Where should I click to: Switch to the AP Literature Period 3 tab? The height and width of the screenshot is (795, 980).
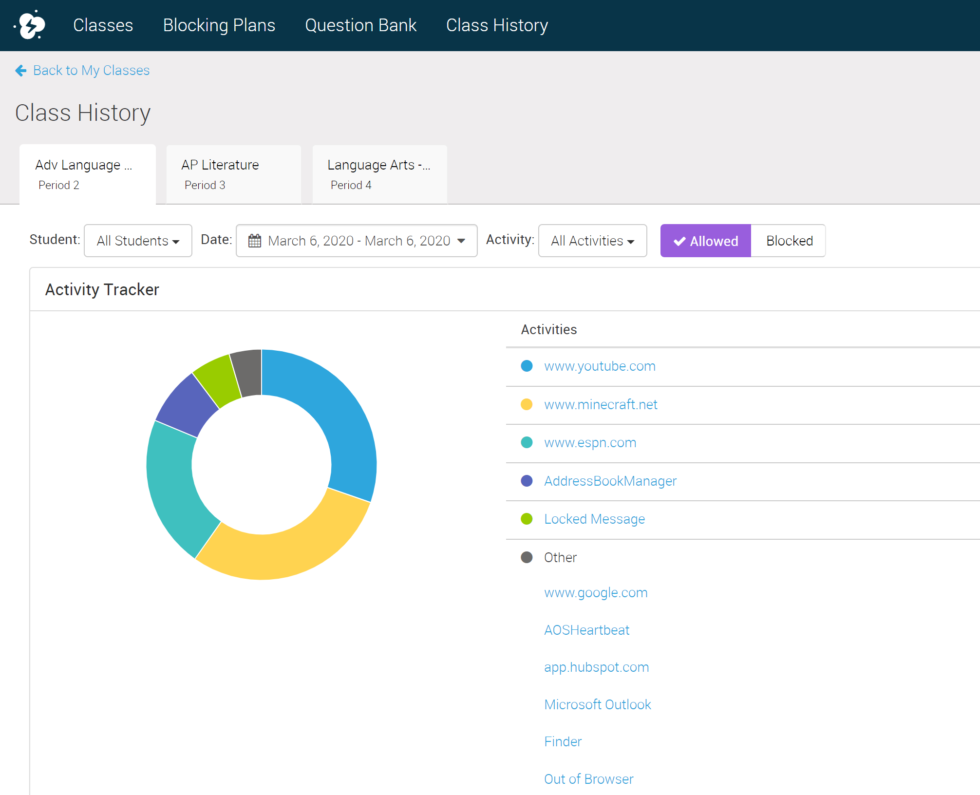[233, 173]
